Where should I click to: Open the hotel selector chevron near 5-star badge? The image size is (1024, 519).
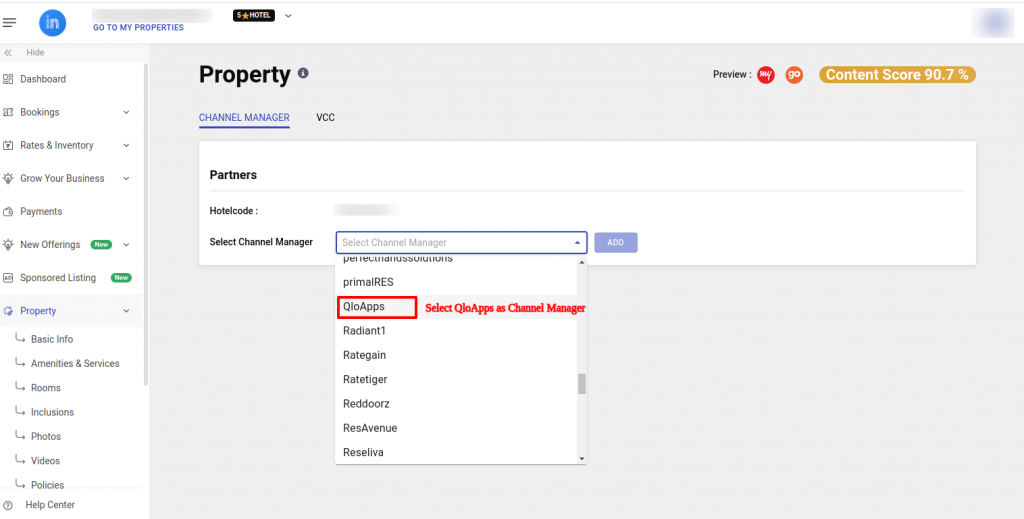tap(288, 15)
